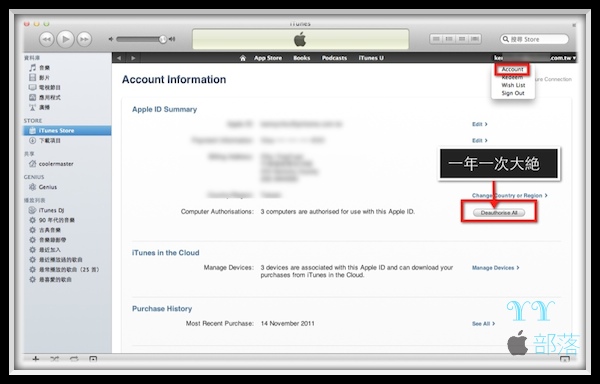Focus the Store search field
600x384 pixels.
click(535, 39)
